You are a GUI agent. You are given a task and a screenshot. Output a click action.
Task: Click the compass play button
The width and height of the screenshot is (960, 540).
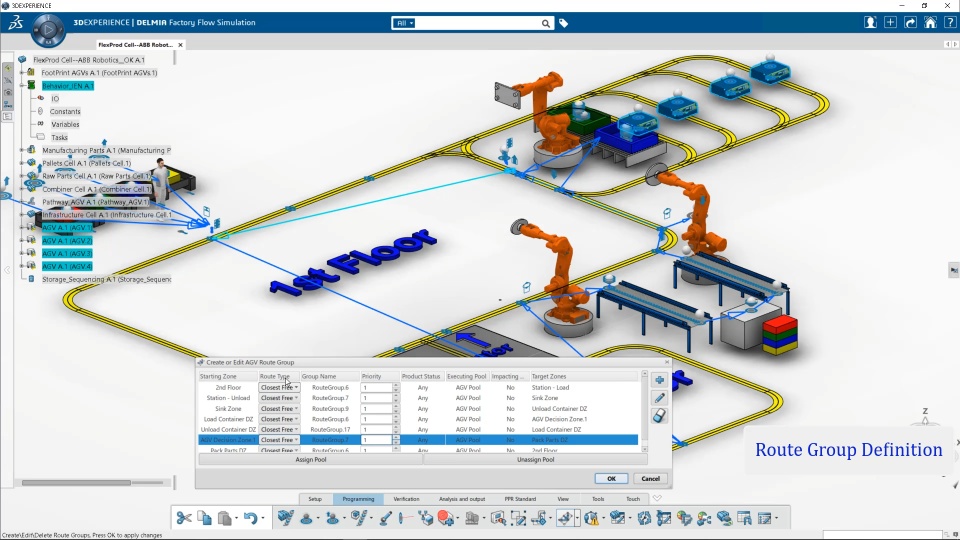(48, 29)
